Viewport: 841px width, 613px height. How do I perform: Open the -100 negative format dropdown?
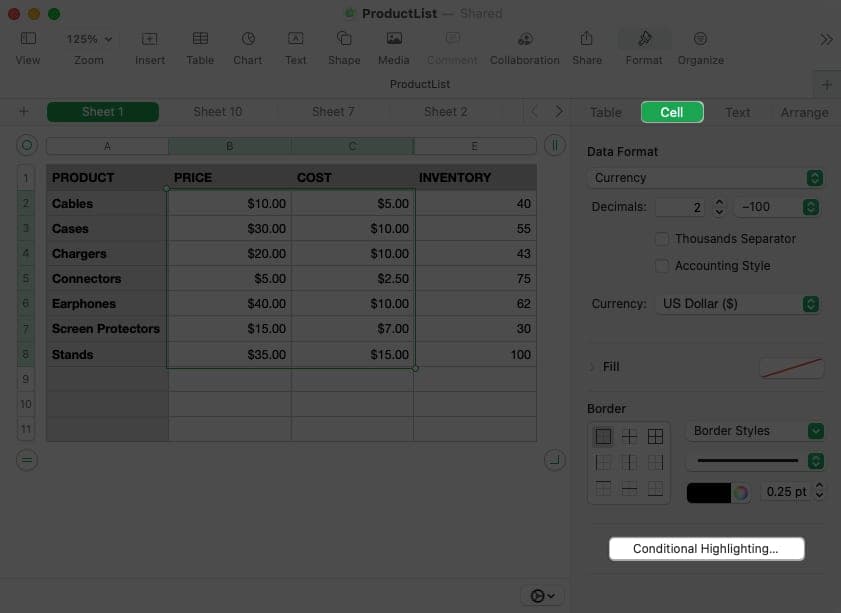(x=777, y=207)
